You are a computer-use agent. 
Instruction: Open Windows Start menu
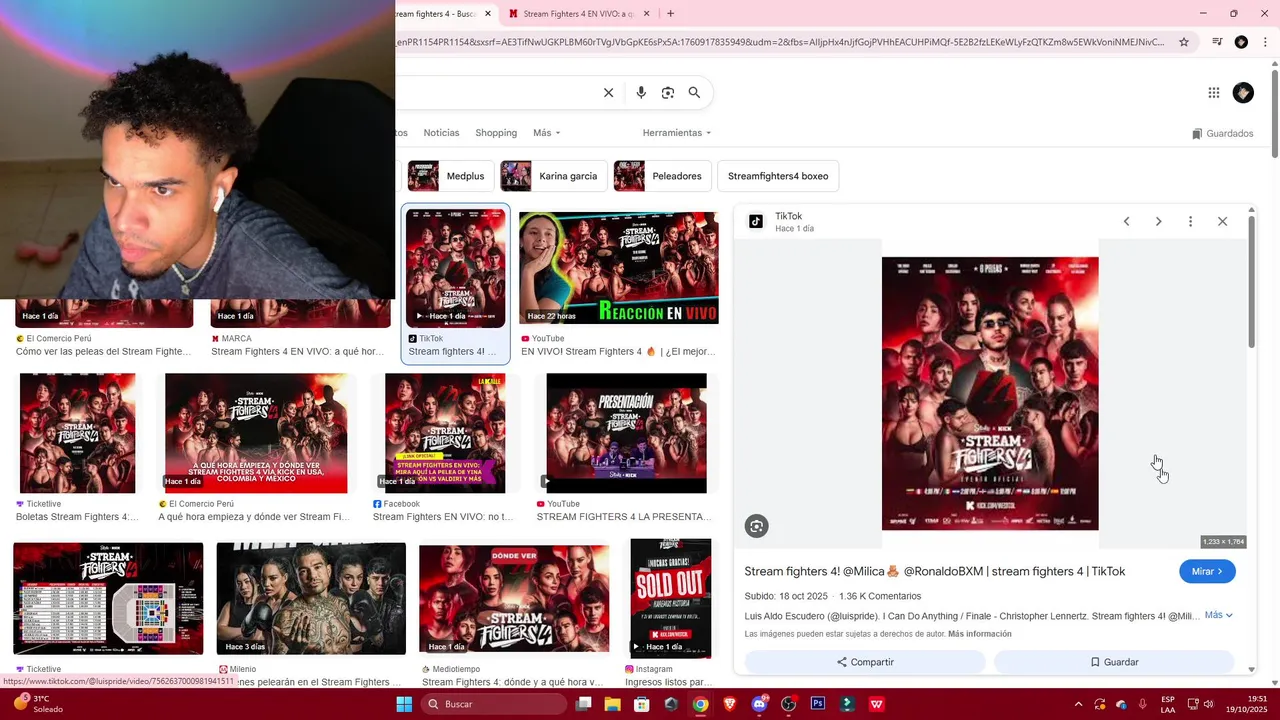[x=404, y=704]
